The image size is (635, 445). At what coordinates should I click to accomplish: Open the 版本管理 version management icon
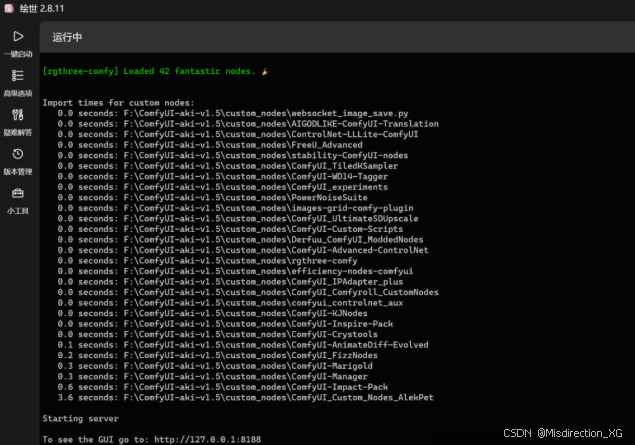[x=18, y=154]
